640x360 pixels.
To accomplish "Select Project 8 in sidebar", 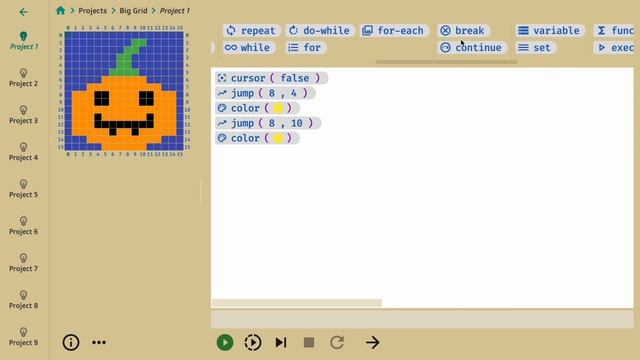I will 23,300.
